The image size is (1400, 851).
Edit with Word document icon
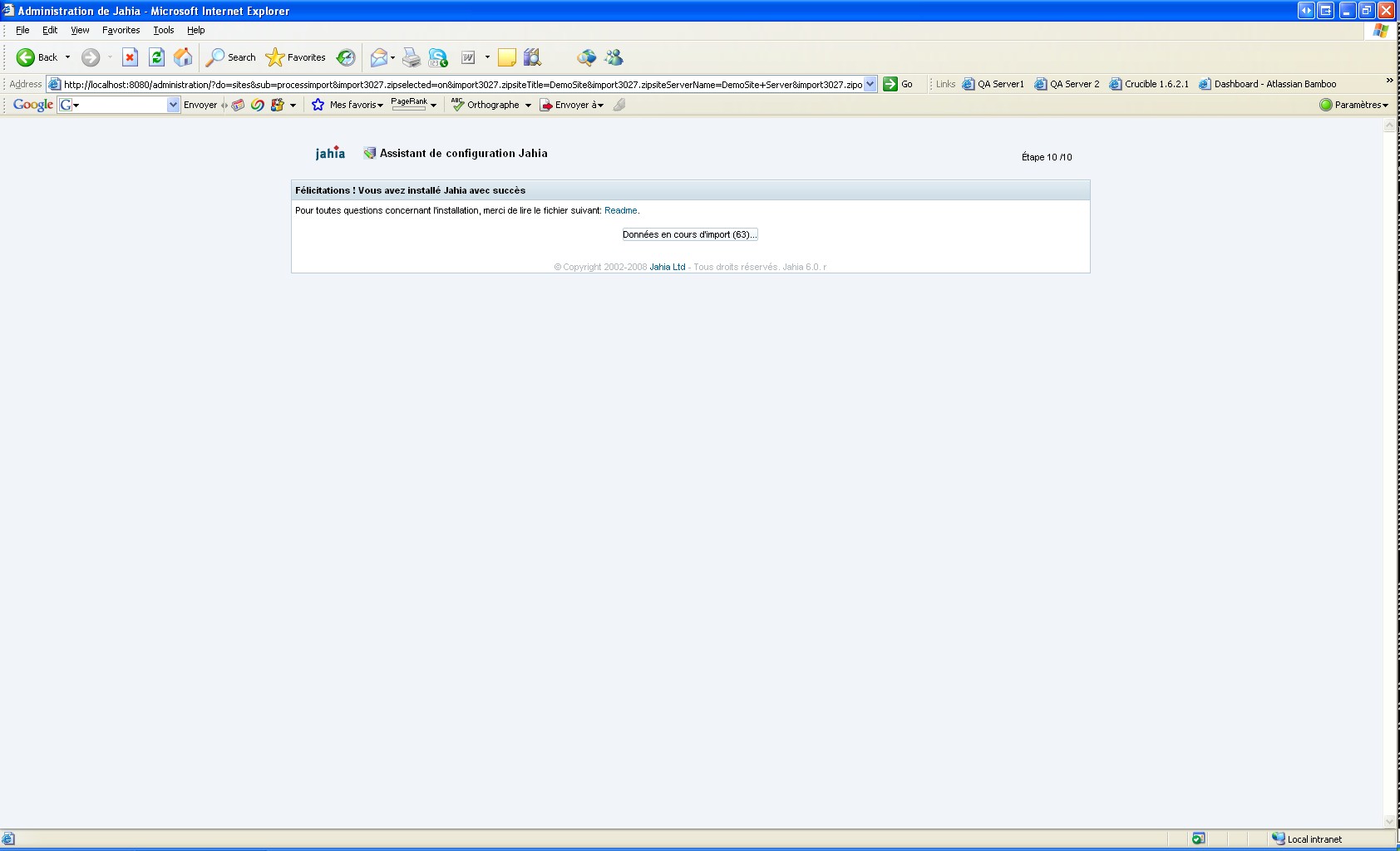point(468,57)
